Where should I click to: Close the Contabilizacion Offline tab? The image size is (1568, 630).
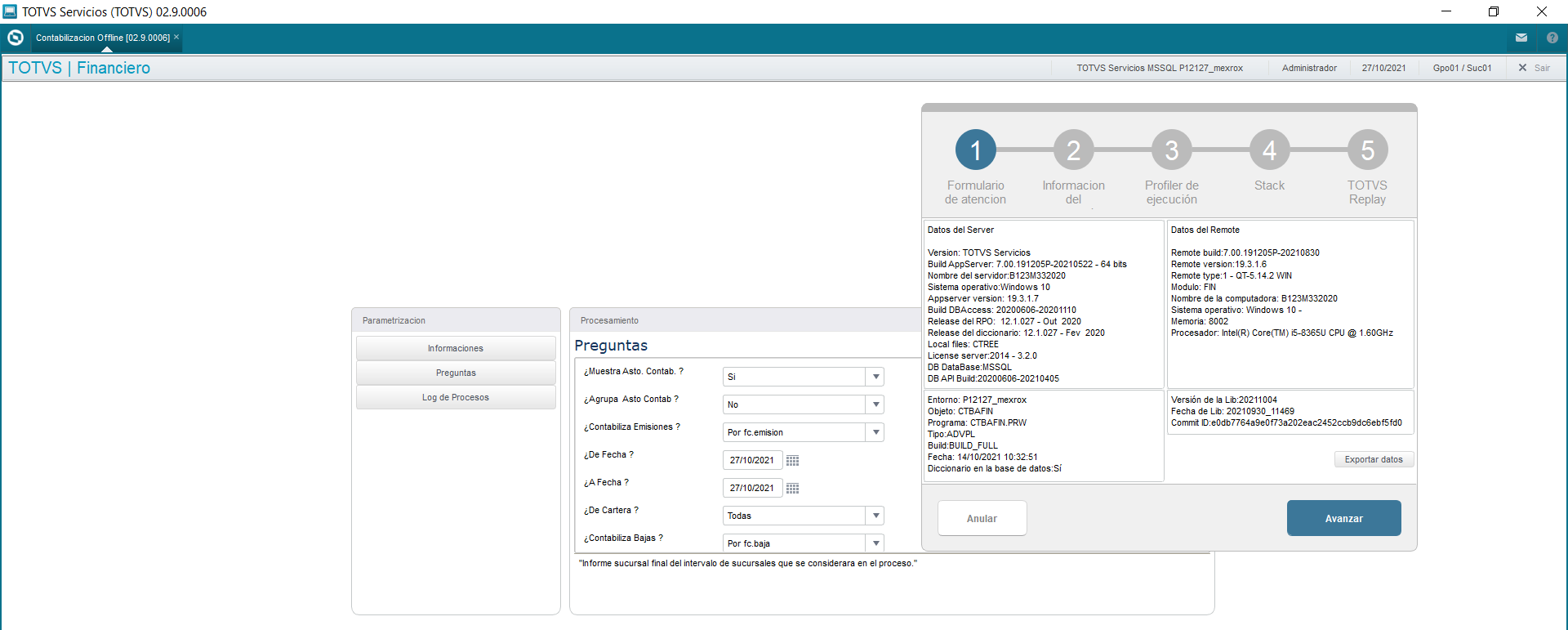176,37
